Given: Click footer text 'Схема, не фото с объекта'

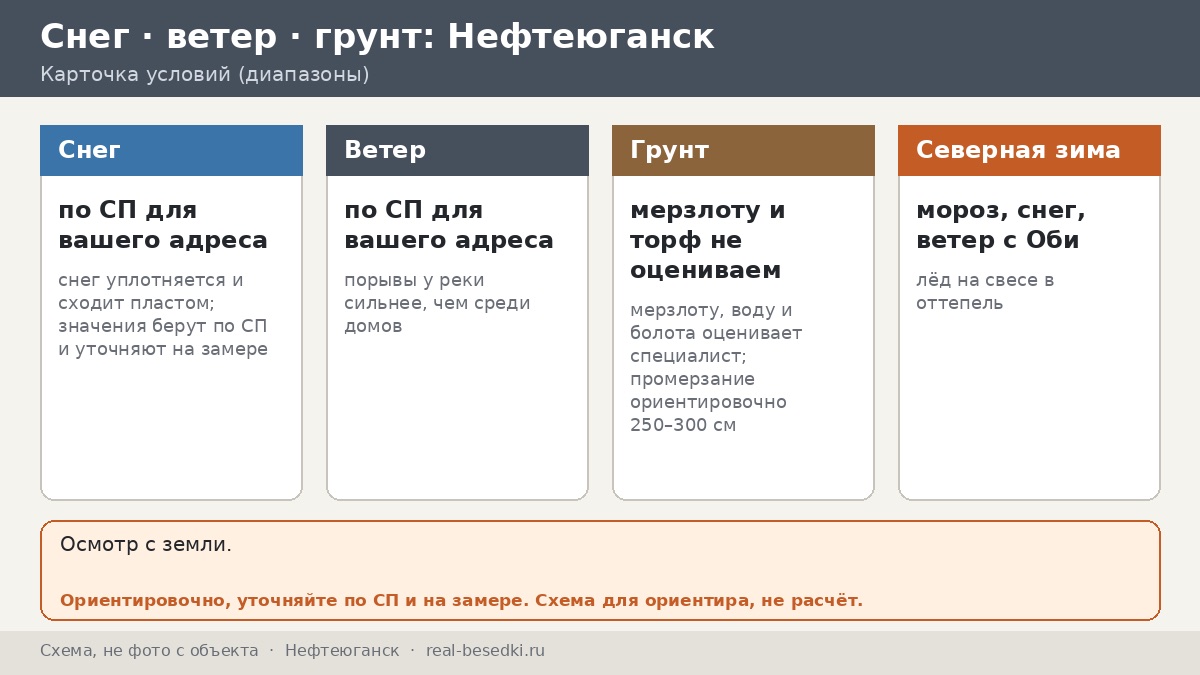Looking at the screenshot, I should point(149,651).
